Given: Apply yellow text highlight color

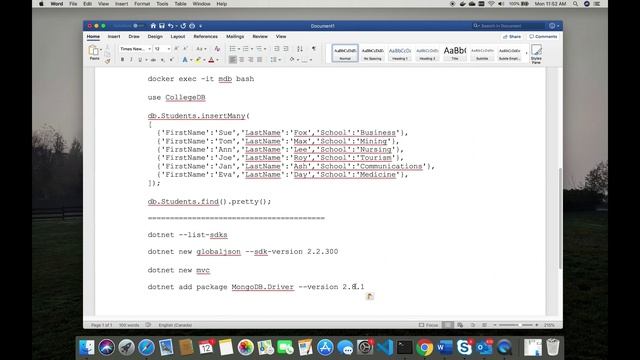Looking at the screenshot, I should coord(198,60).
